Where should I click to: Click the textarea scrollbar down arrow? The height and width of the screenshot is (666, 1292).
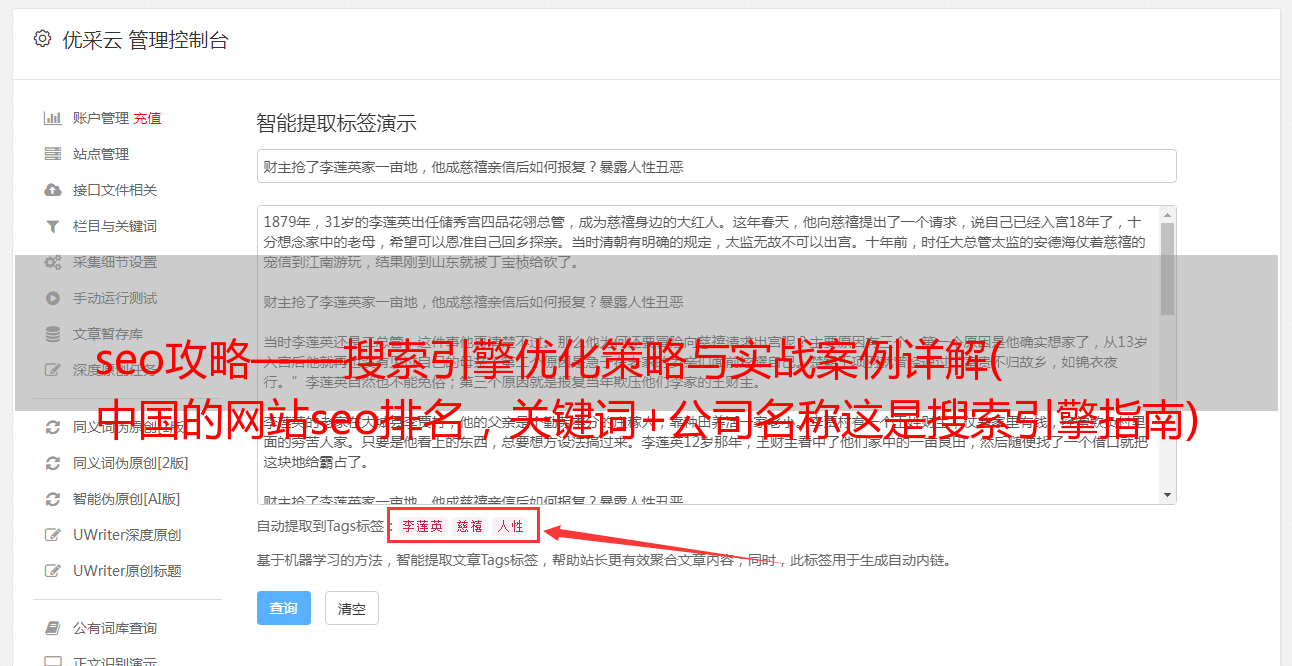(x=1167, y=495)
